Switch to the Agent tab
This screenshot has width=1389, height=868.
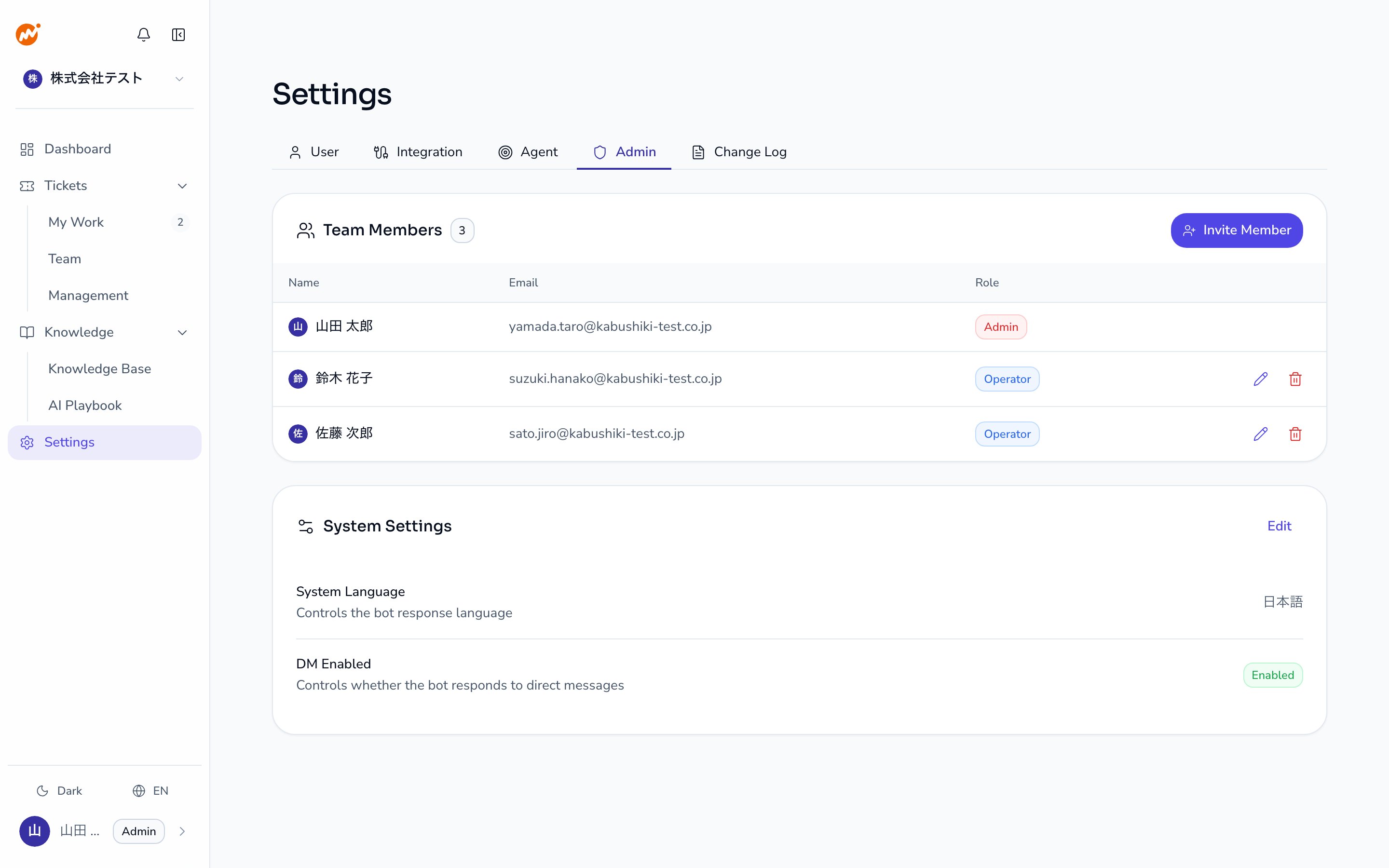coord(528,151)
